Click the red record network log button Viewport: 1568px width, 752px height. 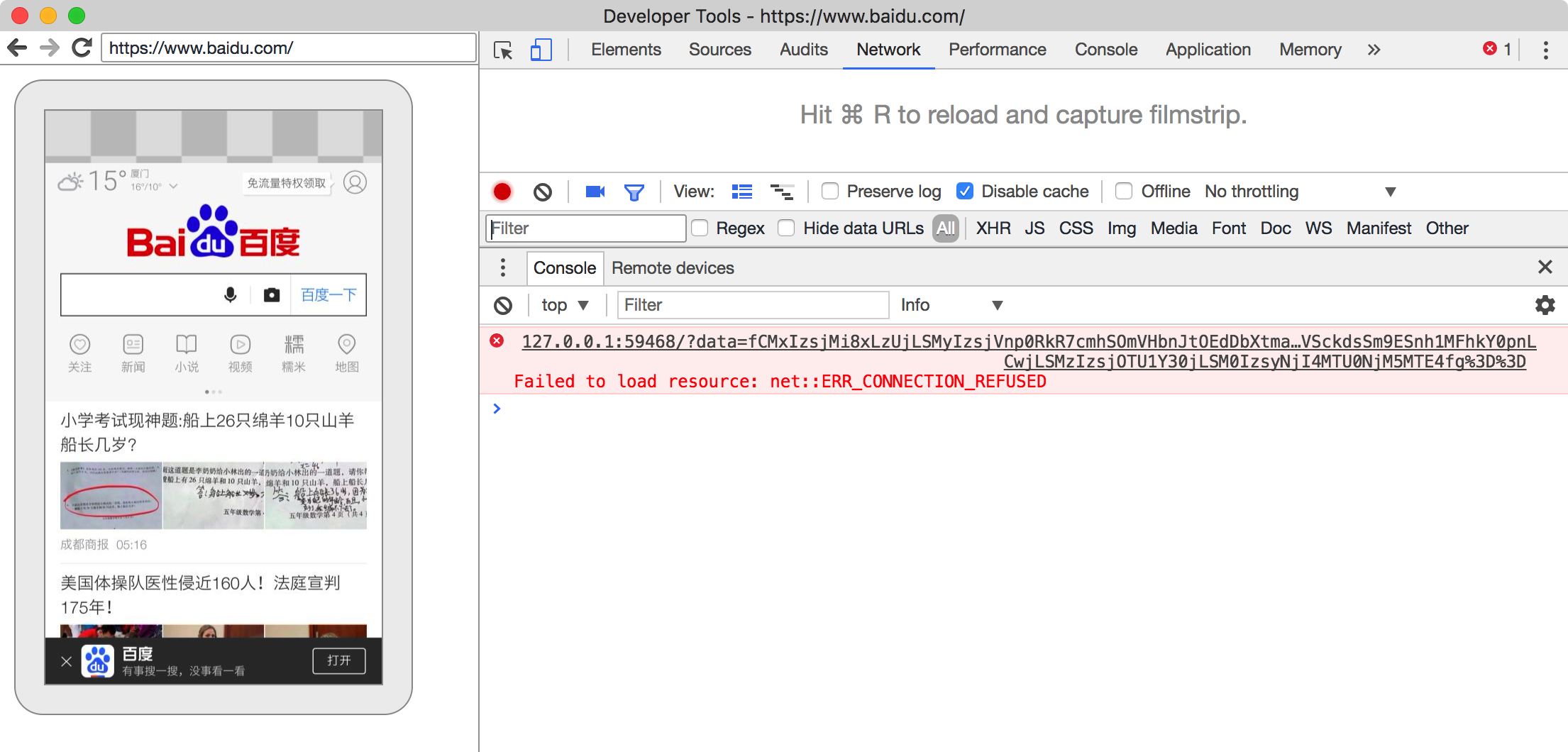pyautogui.click(x=502, y=192)
